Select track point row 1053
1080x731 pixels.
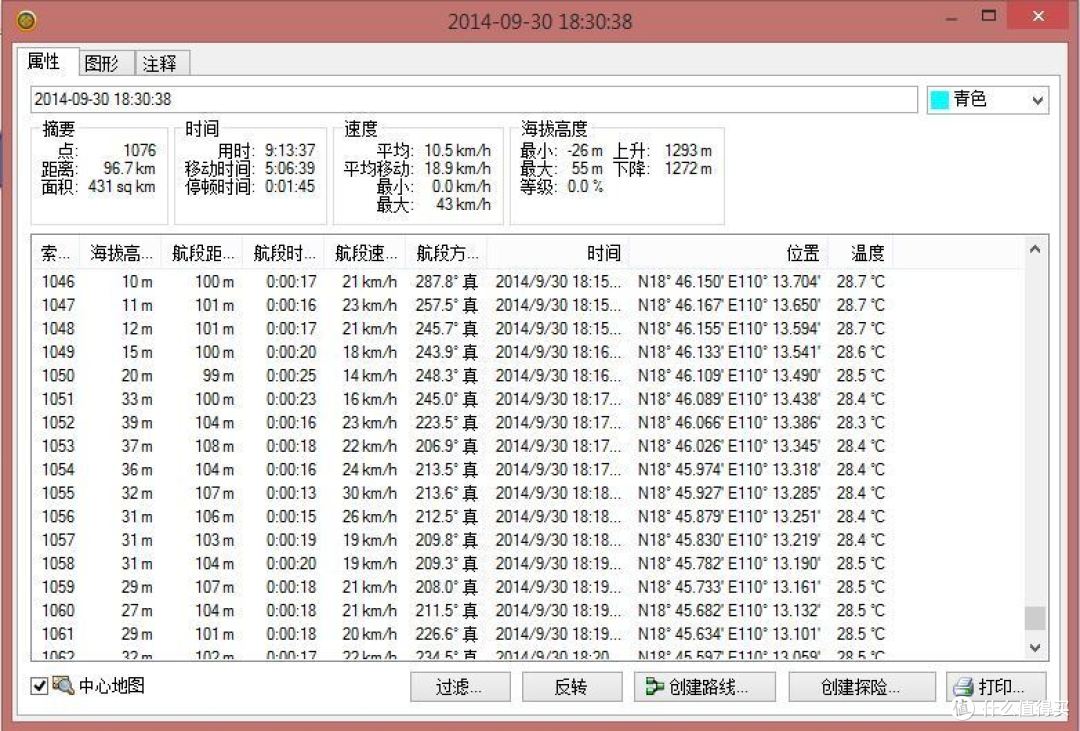[x=463, y=446]
